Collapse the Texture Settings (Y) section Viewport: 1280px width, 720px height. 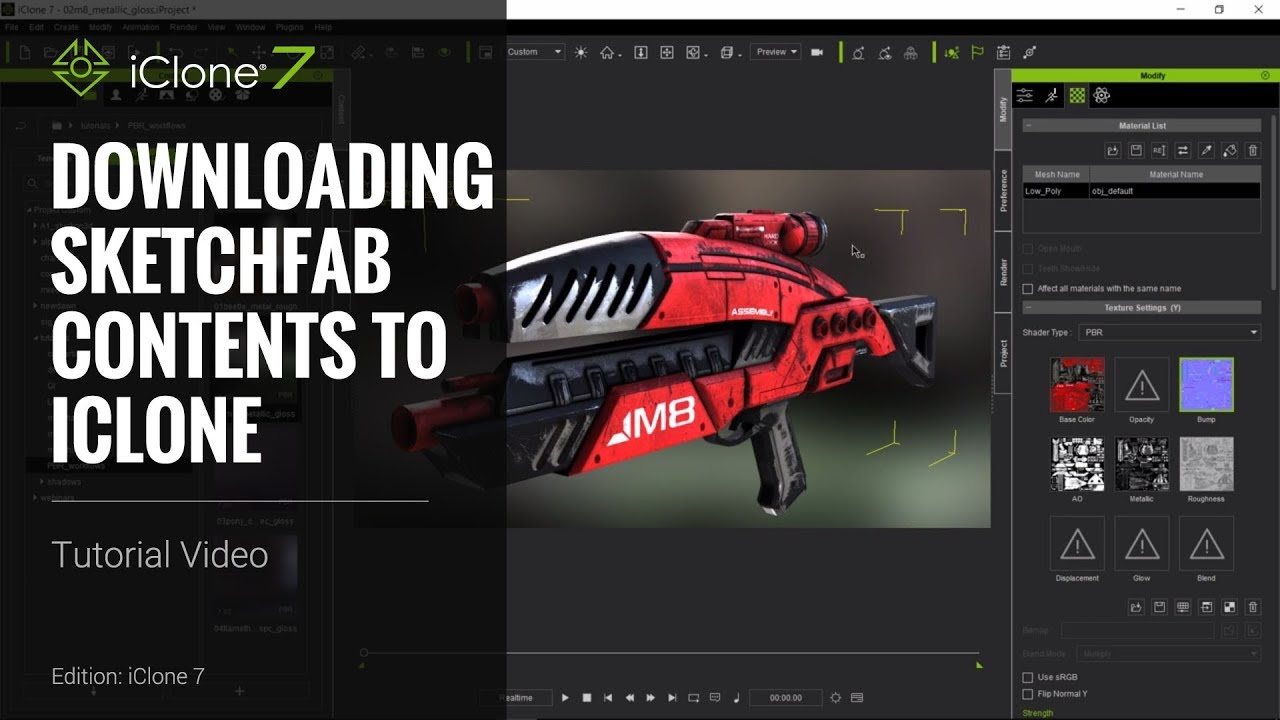click(x=1028, y=308)
